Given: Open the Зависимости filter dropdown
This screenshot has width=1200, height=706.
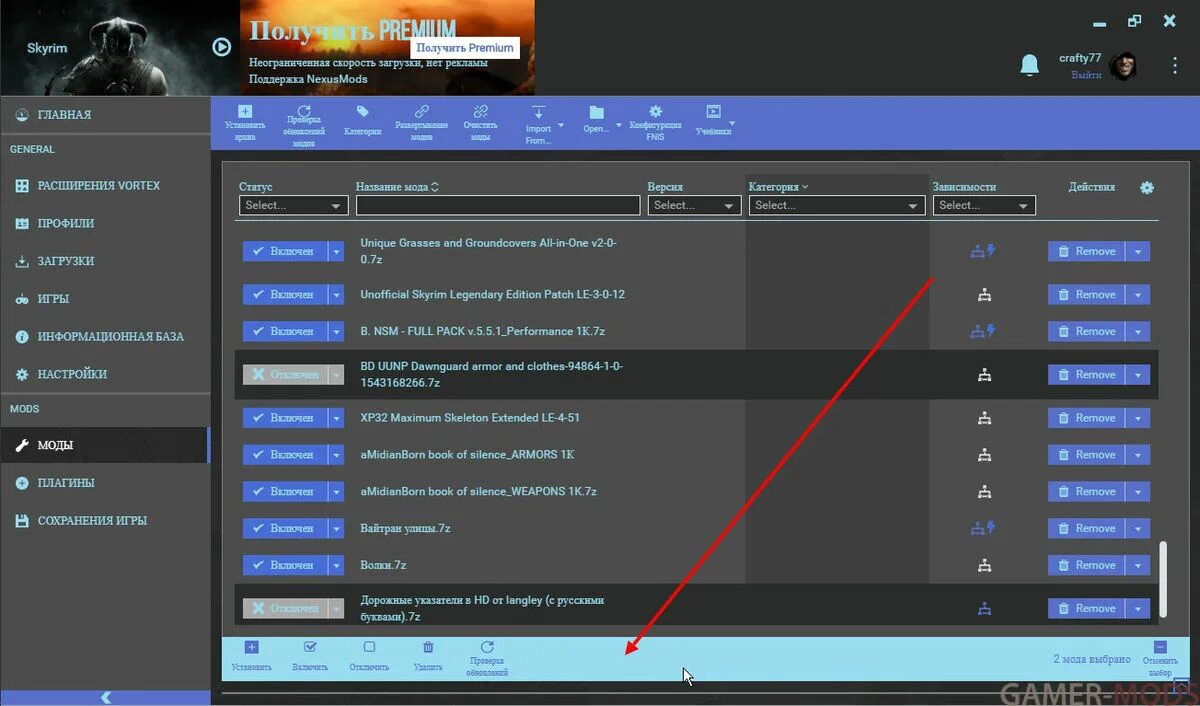Looking at the screenshot, I should pos(984,205).
